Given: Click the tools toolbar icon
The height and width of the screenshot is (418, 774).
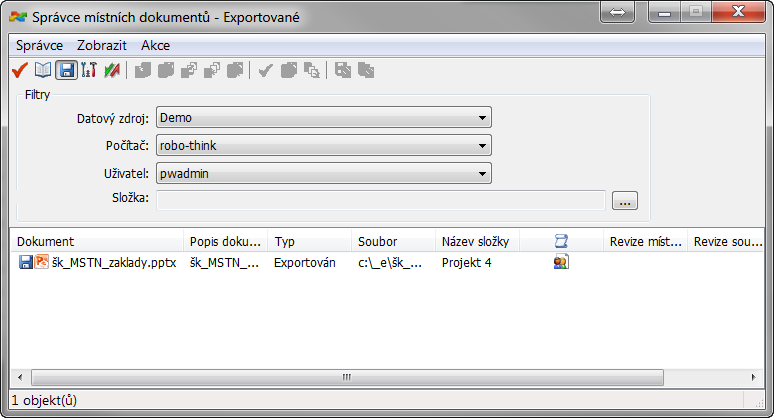Looking at the screenshot, I should point(88,70).
